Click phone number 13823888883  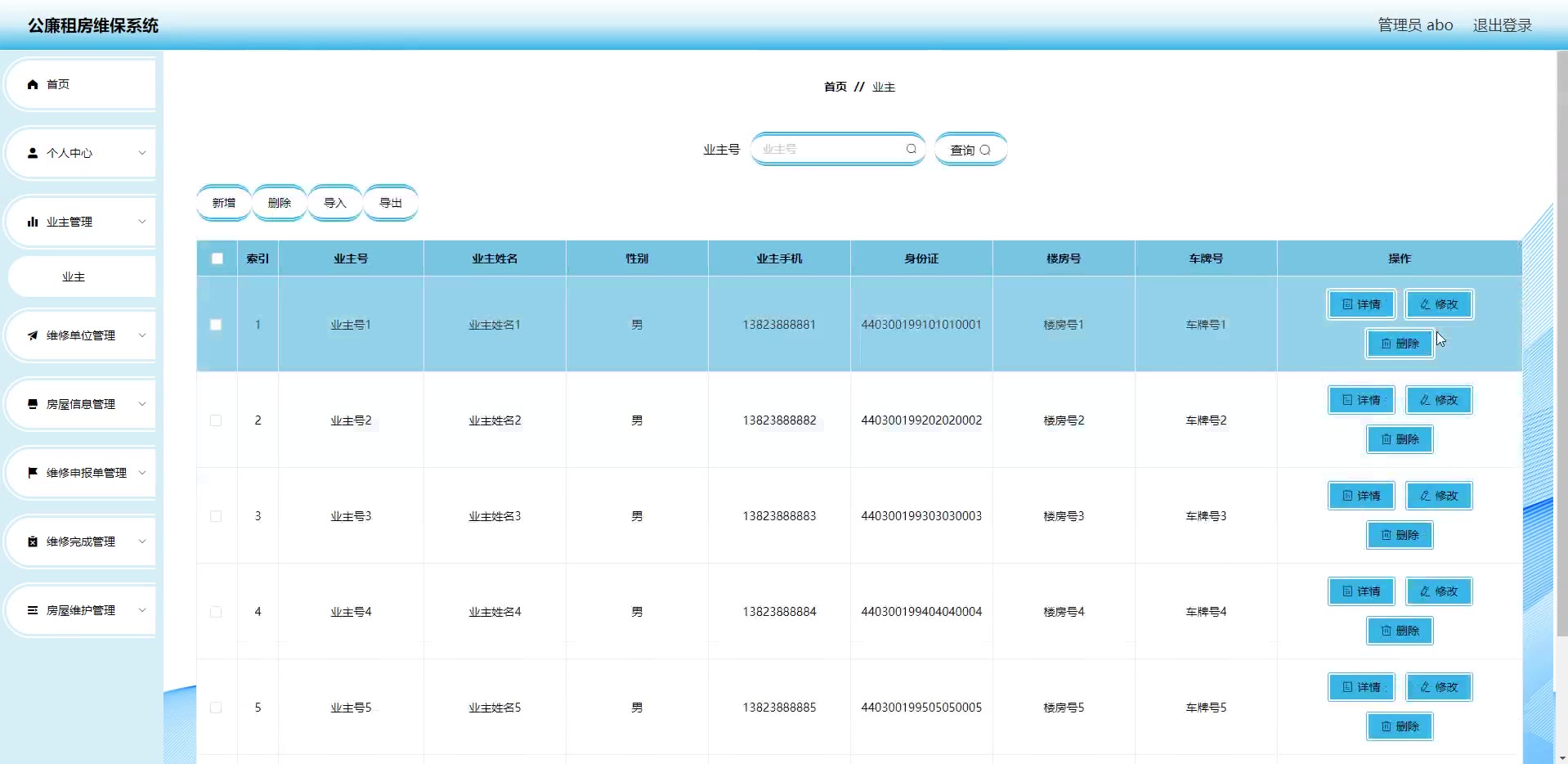[779, 516]
